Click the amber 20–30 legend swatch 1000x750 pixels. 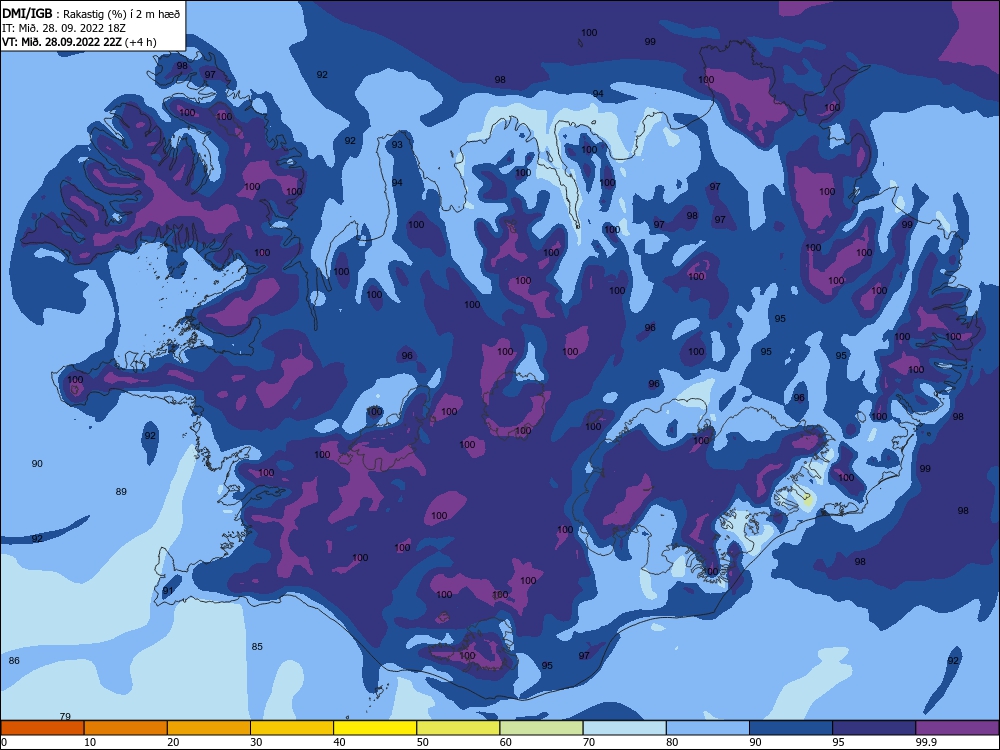(209, 728)
